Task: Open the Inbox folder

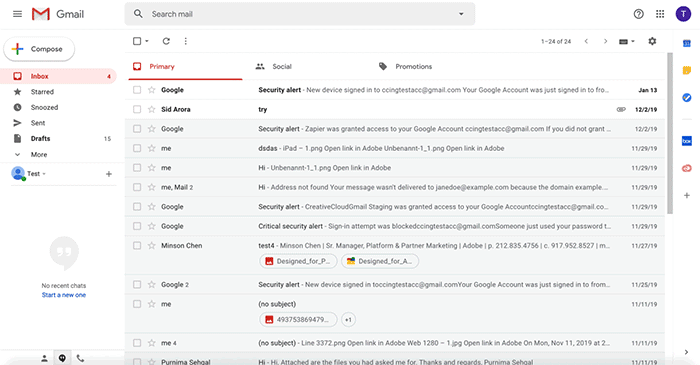Action: 58,76
